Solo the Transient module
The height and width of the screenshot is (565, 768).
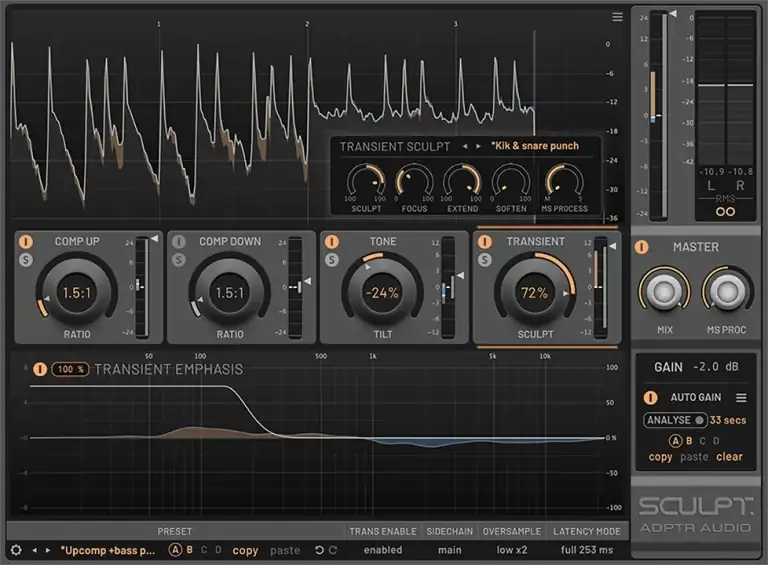pos(484,259)
